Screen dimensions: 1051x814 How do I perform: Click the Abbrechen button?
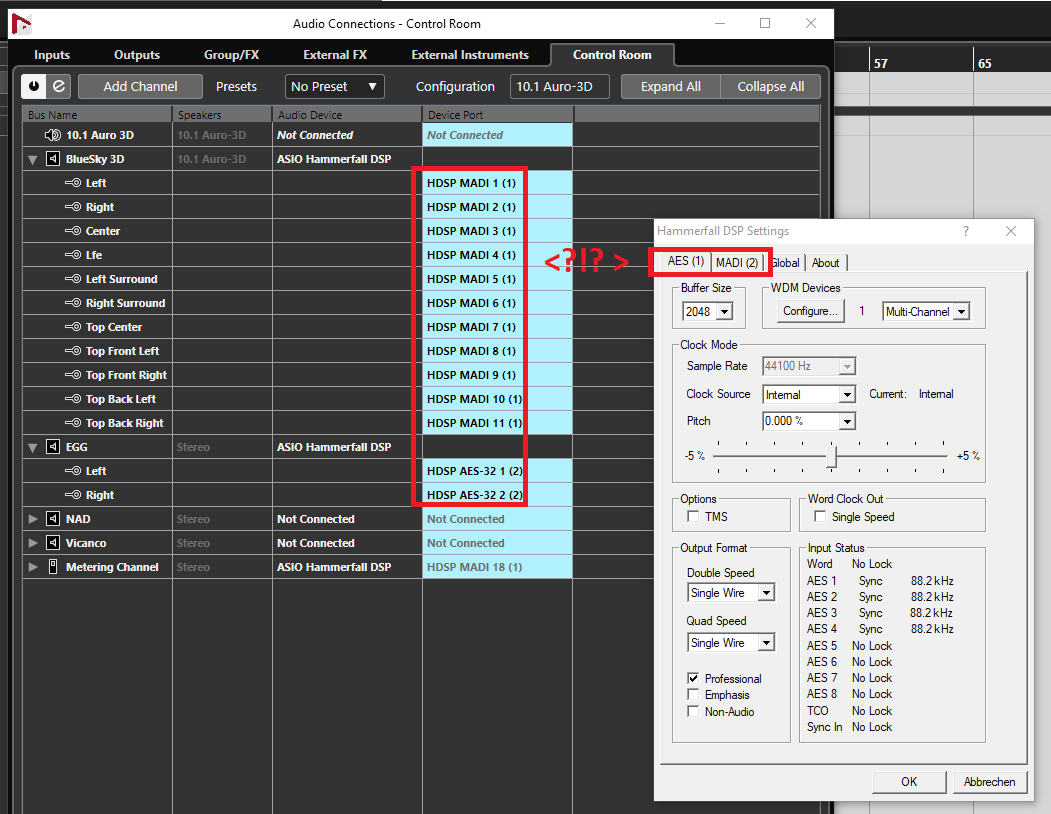coord(989,782)
